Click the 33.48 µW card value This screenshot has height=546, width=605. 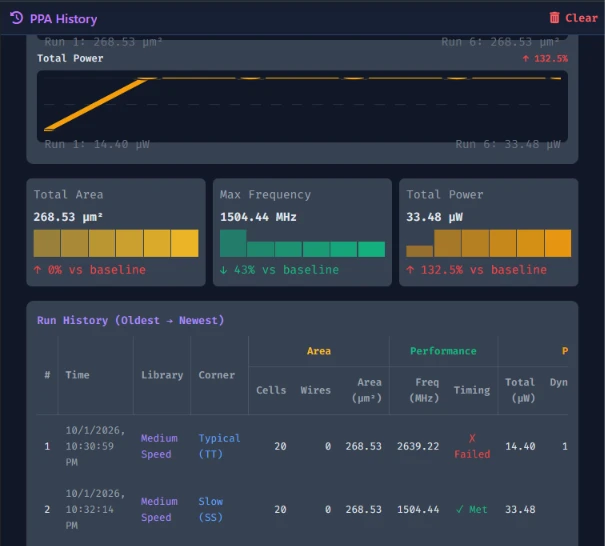point(434,217)
